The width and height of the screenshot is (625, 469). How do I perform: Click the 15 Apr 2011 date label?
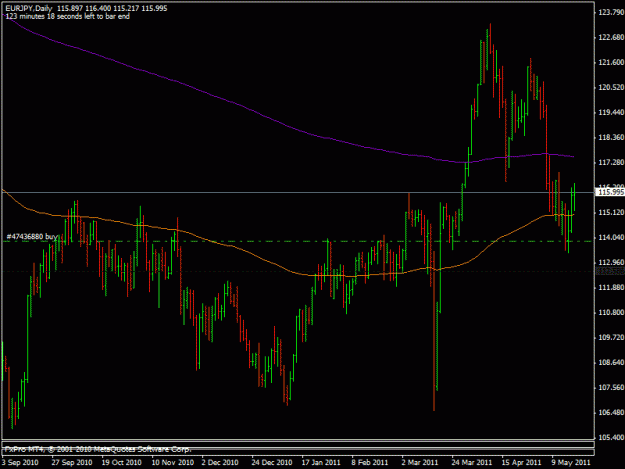(x=521, y=463)
